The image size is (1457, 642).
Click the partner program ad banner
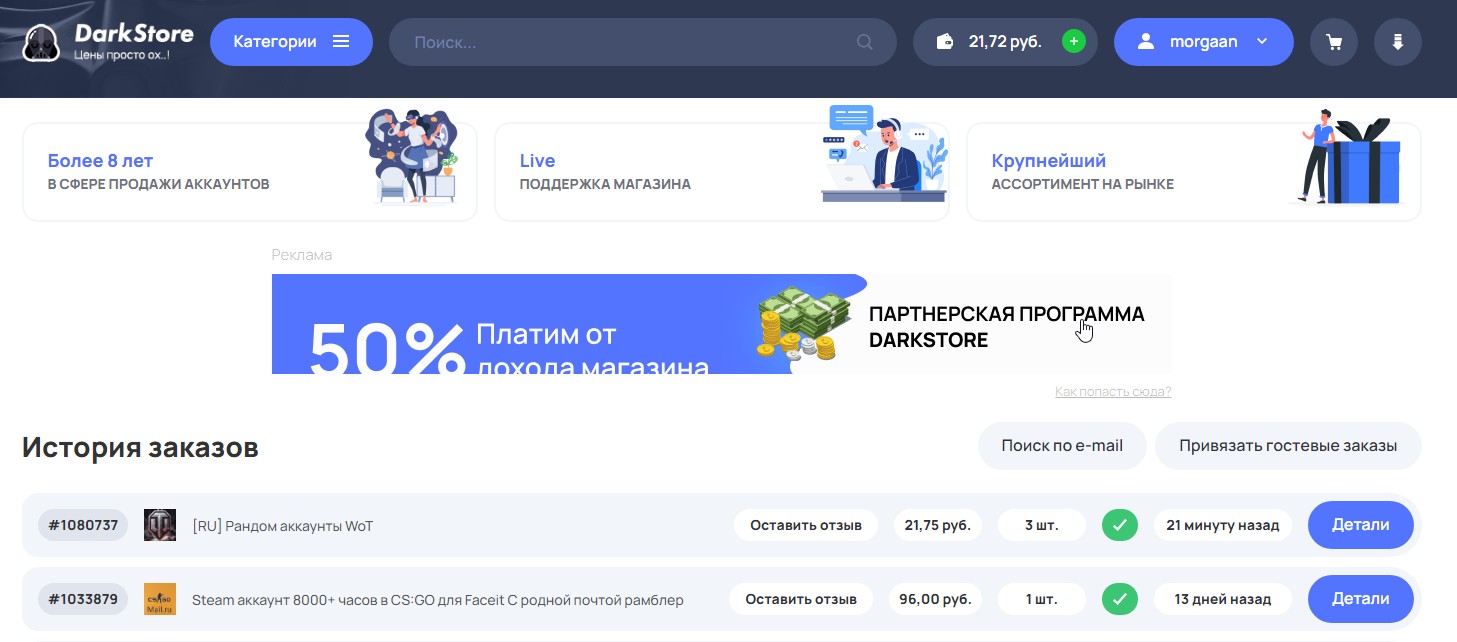pyautogui.click(x=721, y=324)
